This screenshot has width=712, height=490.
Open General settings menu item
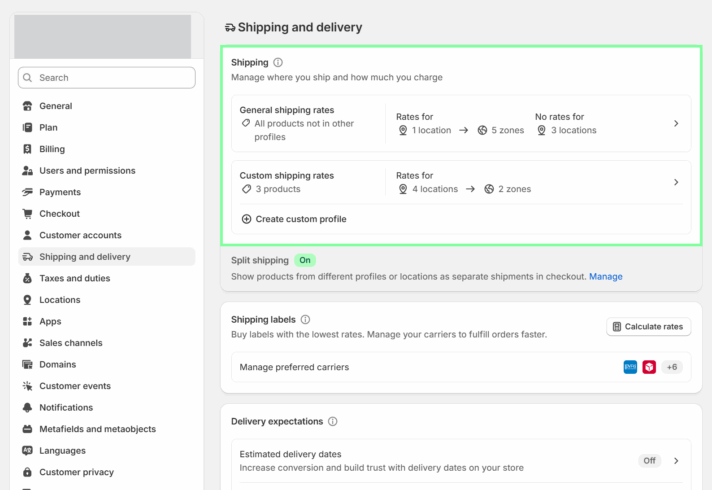[107, 106]
